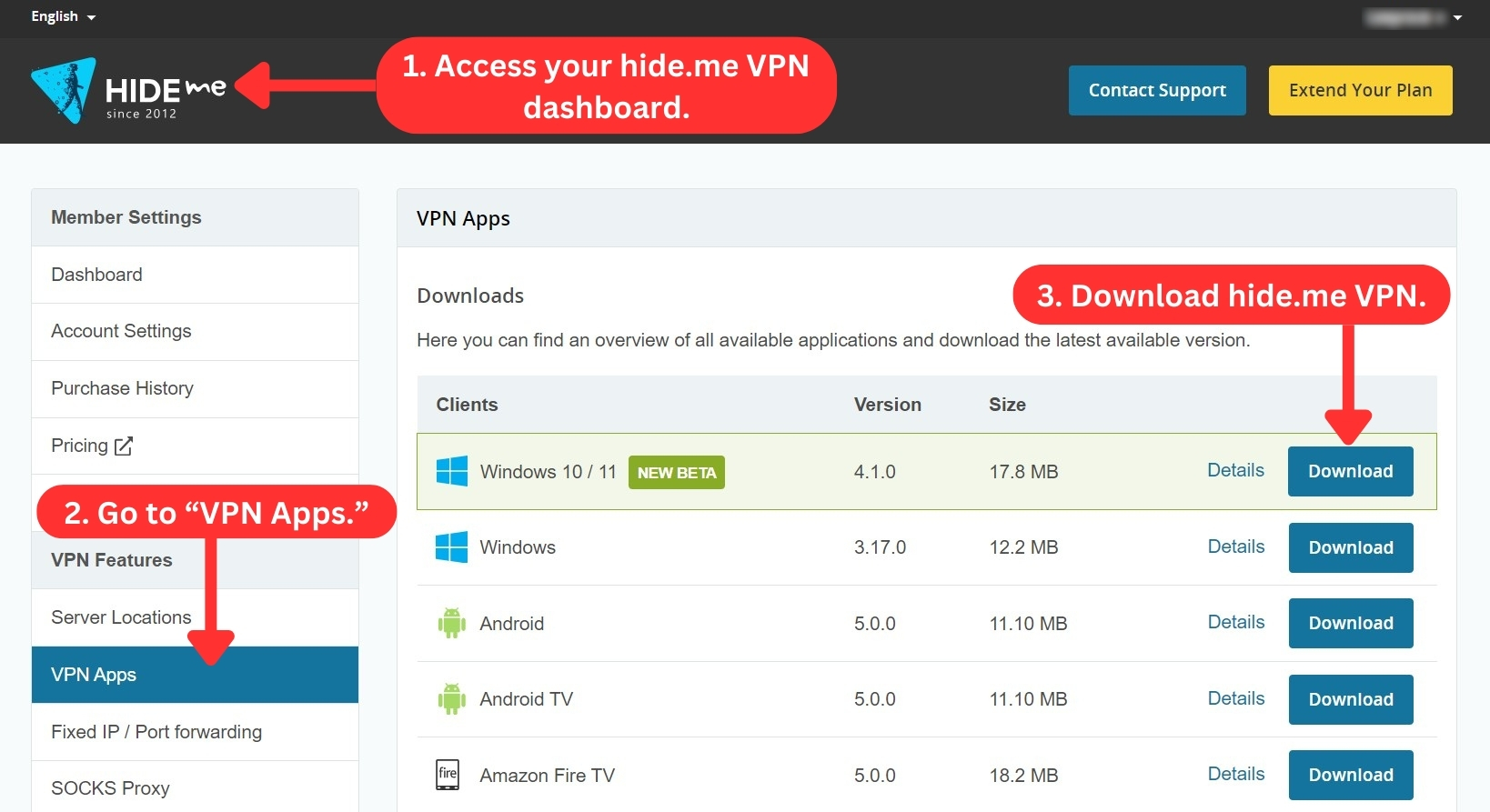1490x812 pixels.
Task: Open the English language dropdown
Action: click(x=63, y=16)
